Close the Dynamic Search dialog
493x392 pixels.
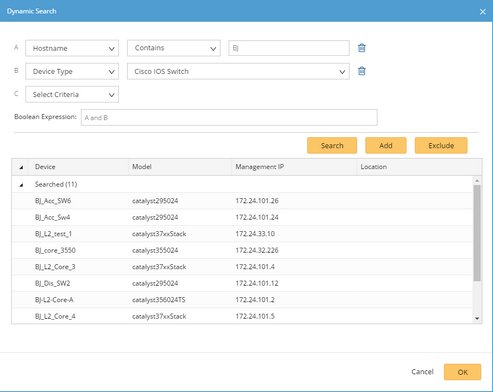(482, 12)
